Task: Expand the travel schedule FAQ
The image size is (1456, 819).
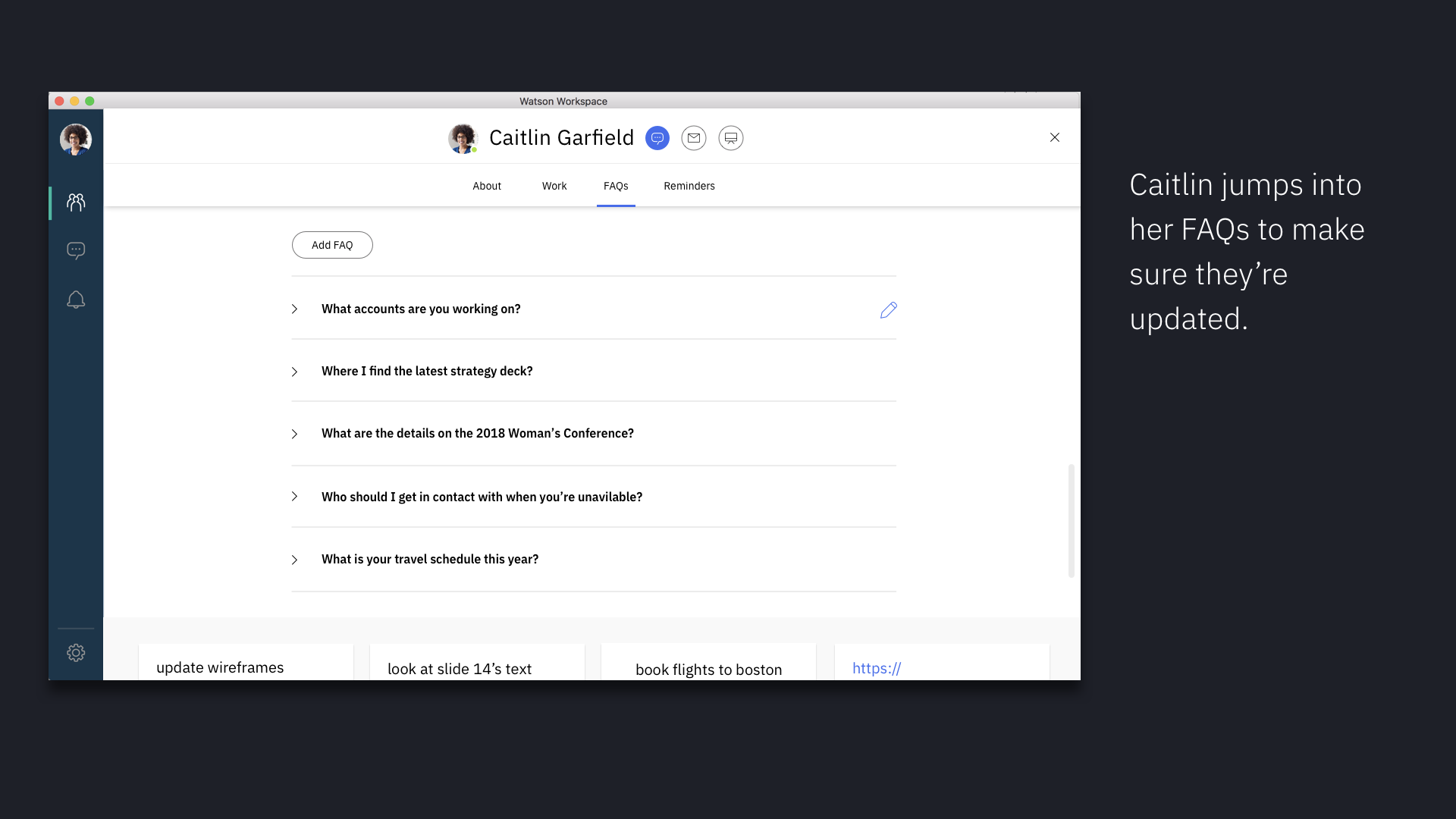Action: [295, 560]
